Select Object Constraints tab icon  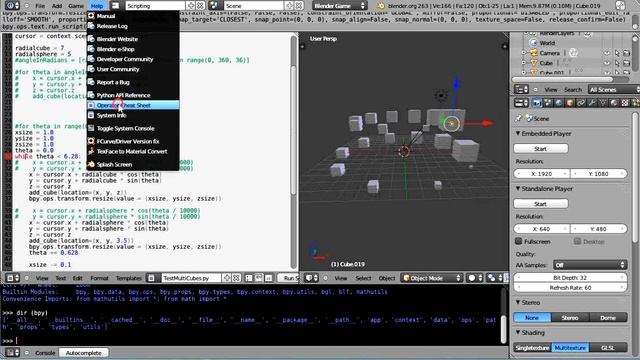click(581, 103)
